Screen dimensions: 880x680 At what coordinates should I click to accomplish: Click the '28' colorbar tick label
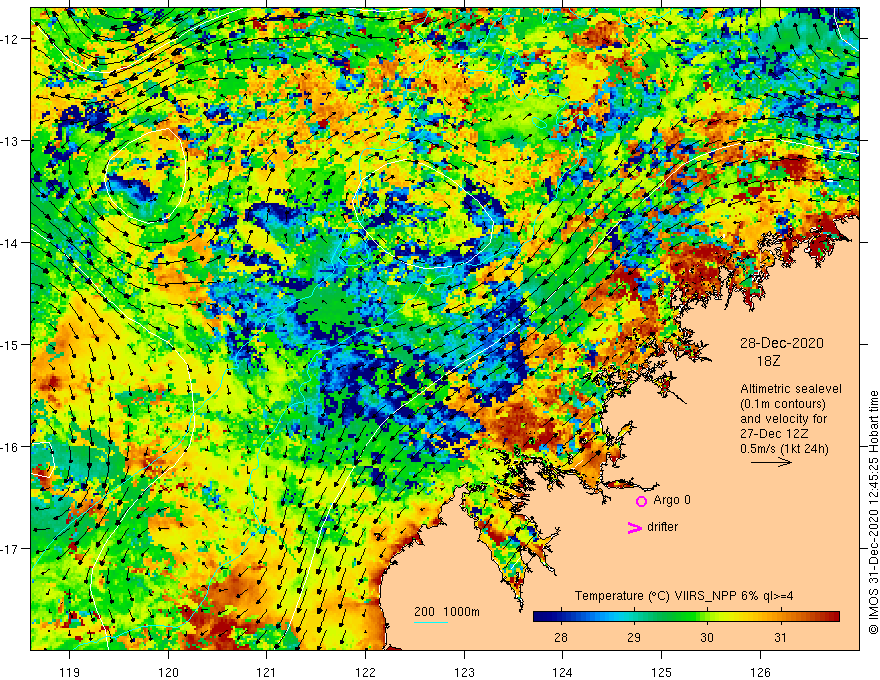tap(560, 638)
